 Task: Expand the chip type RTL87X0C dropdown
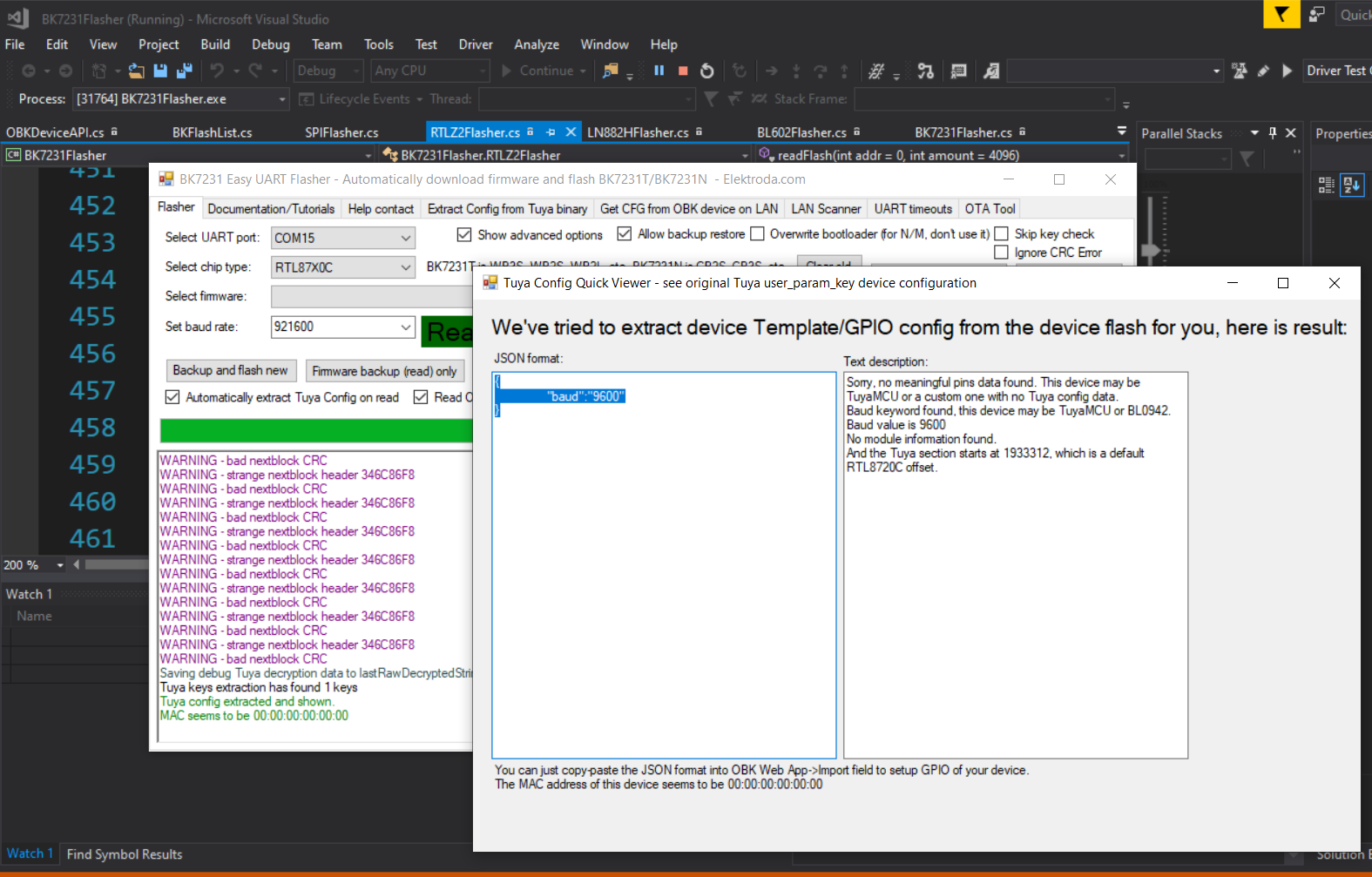[405, 267]
